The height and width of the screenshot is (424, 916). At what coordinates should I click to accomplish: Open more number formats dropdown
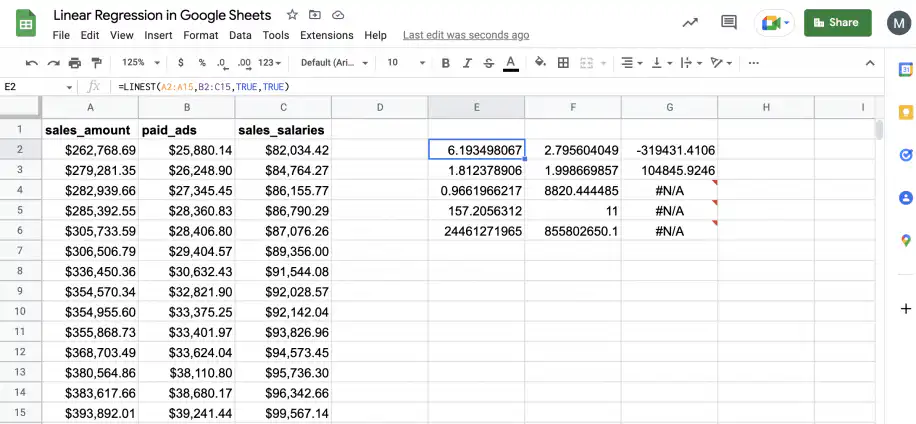pos(269,62)
